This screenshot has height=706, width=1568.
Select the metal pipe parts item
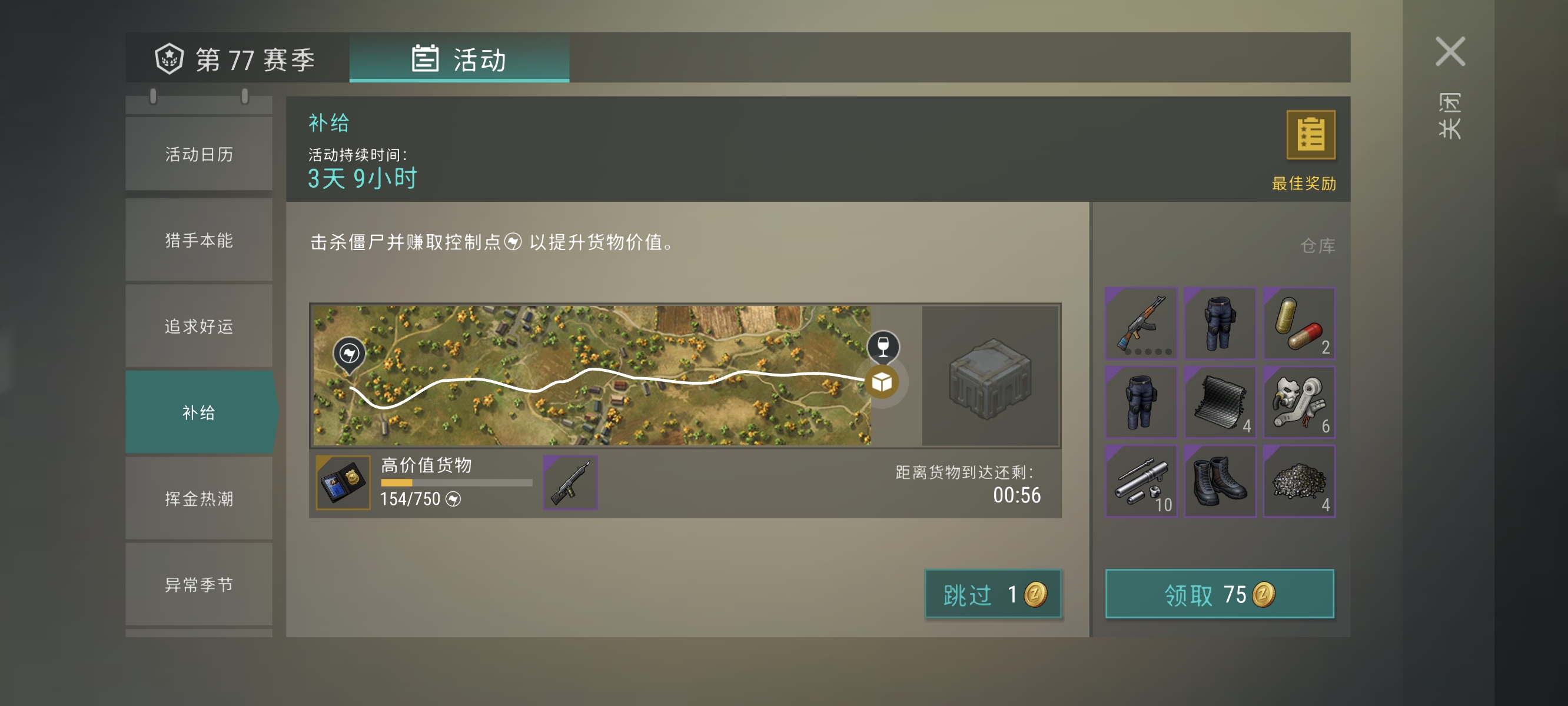(1141, 481)
